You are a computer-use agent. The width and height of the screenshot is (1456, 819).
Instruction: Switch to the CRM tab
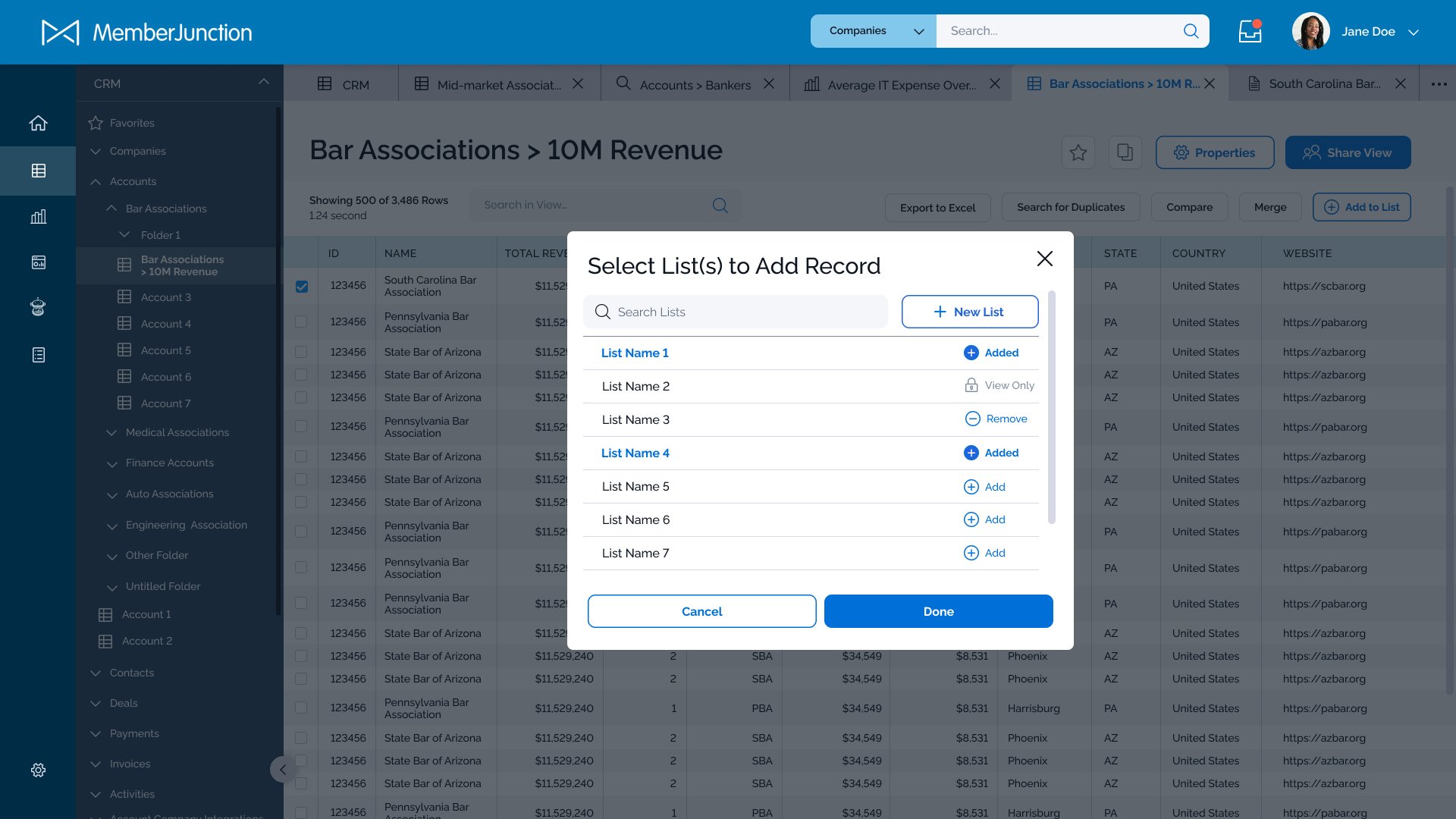(x=342, y=84)
